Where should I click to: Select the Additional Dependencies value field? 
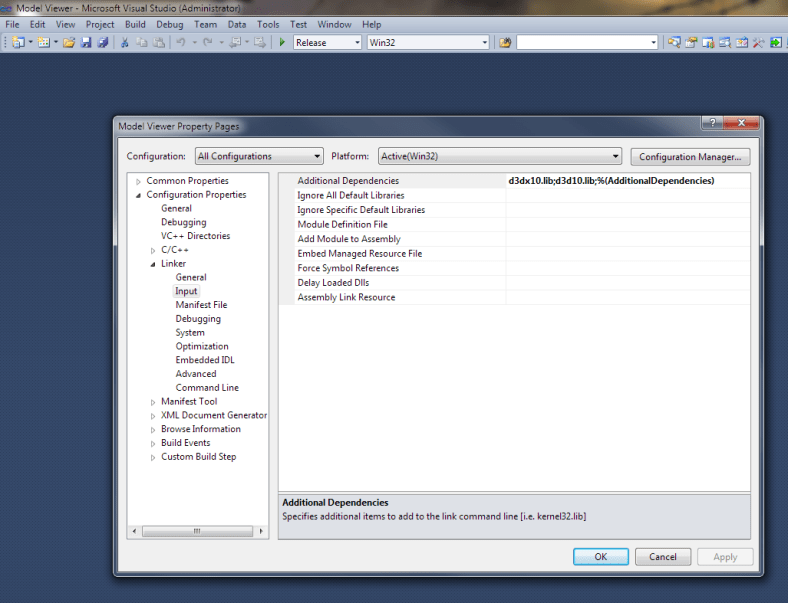point(626,181)
